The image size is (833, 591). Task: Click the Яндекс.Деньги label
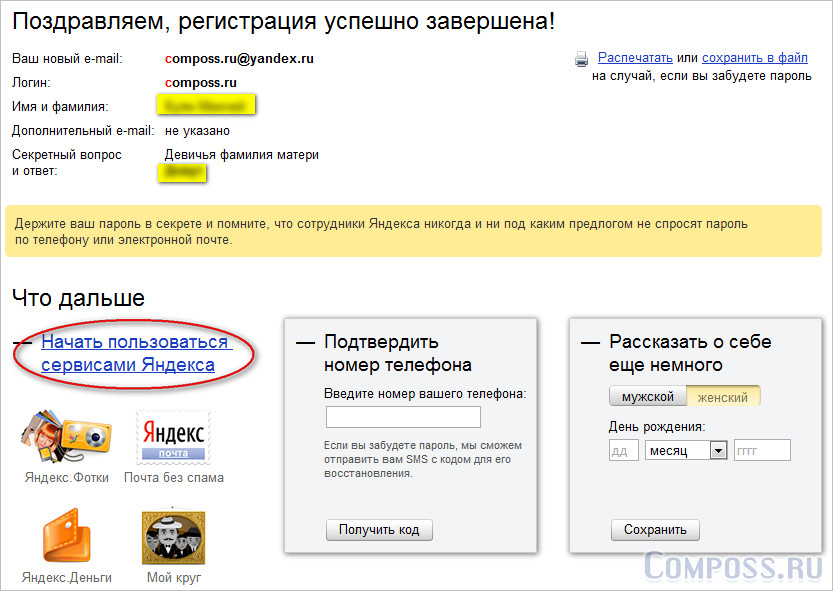click(x=67, y=578)
